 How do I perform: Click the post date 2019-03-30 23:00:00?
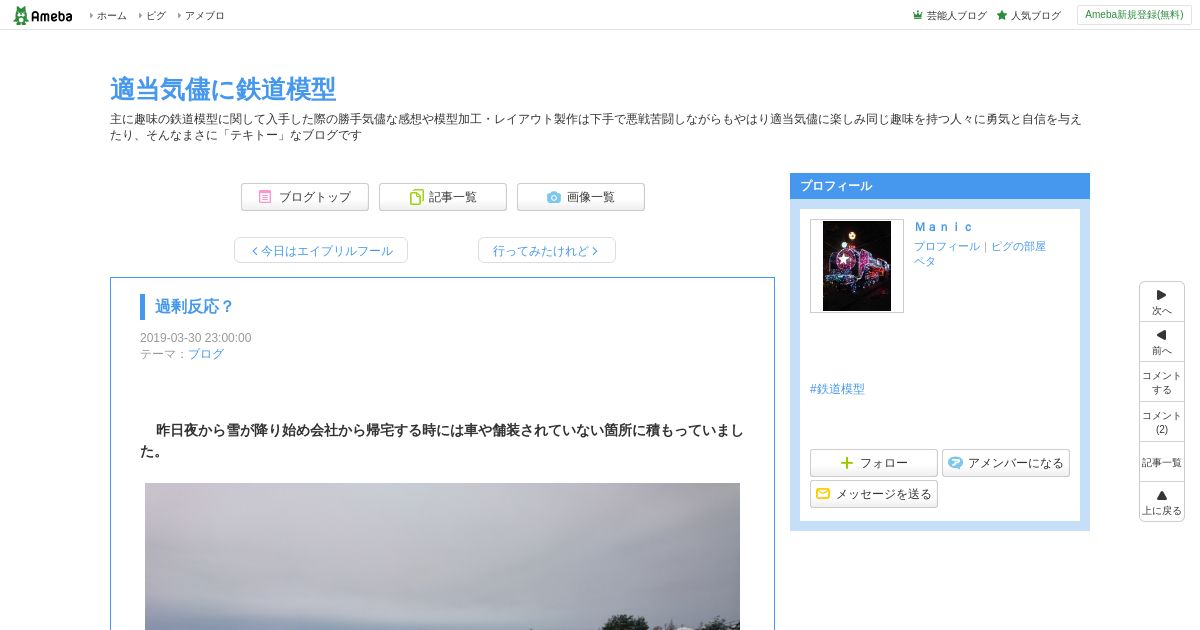click(196, 338)
